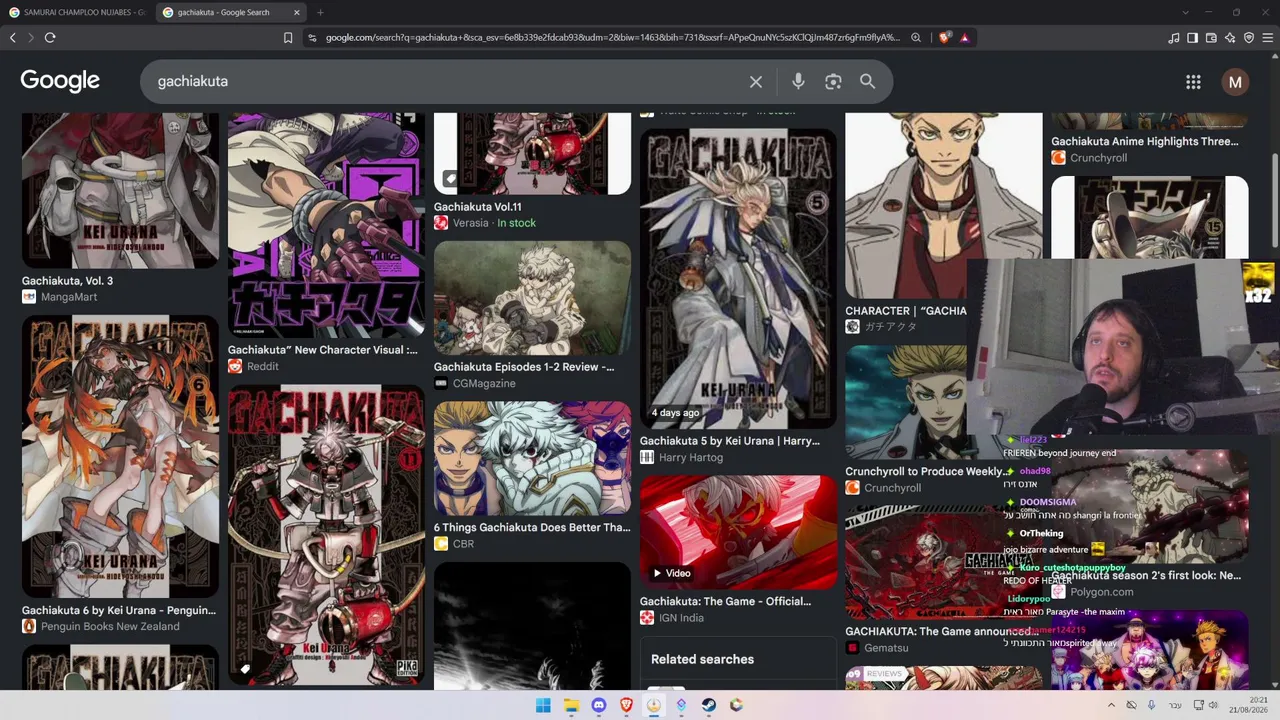1280x720 pixels.
Task: Click the page vertical scrollbar
Action: tap(1274, 200)
